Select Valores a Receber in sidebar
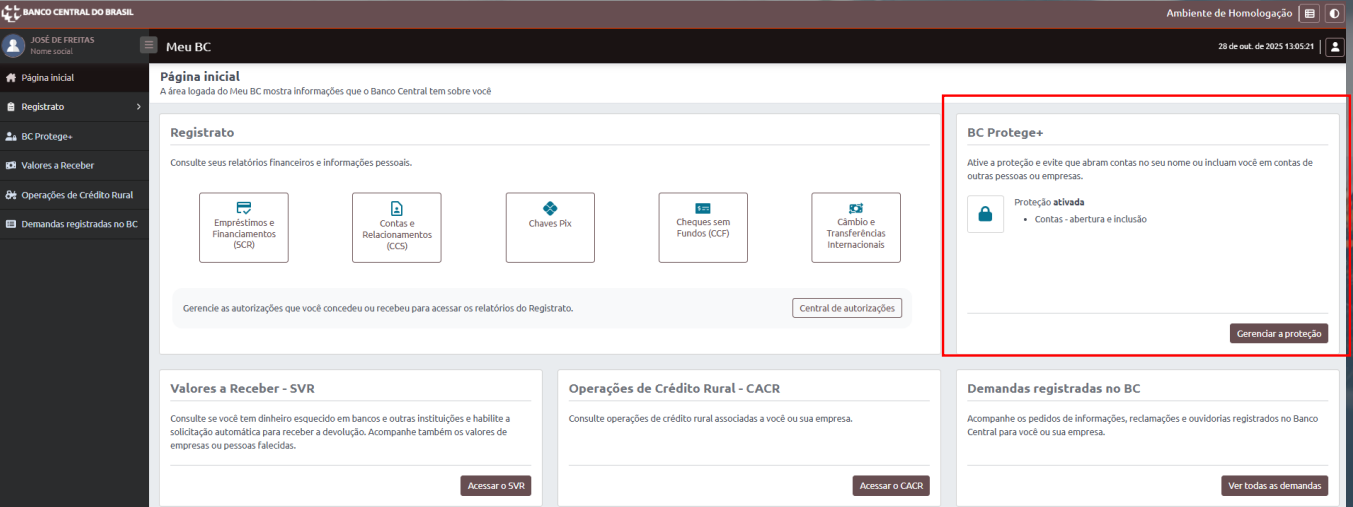1353x507 pixels. coord(57,165)
